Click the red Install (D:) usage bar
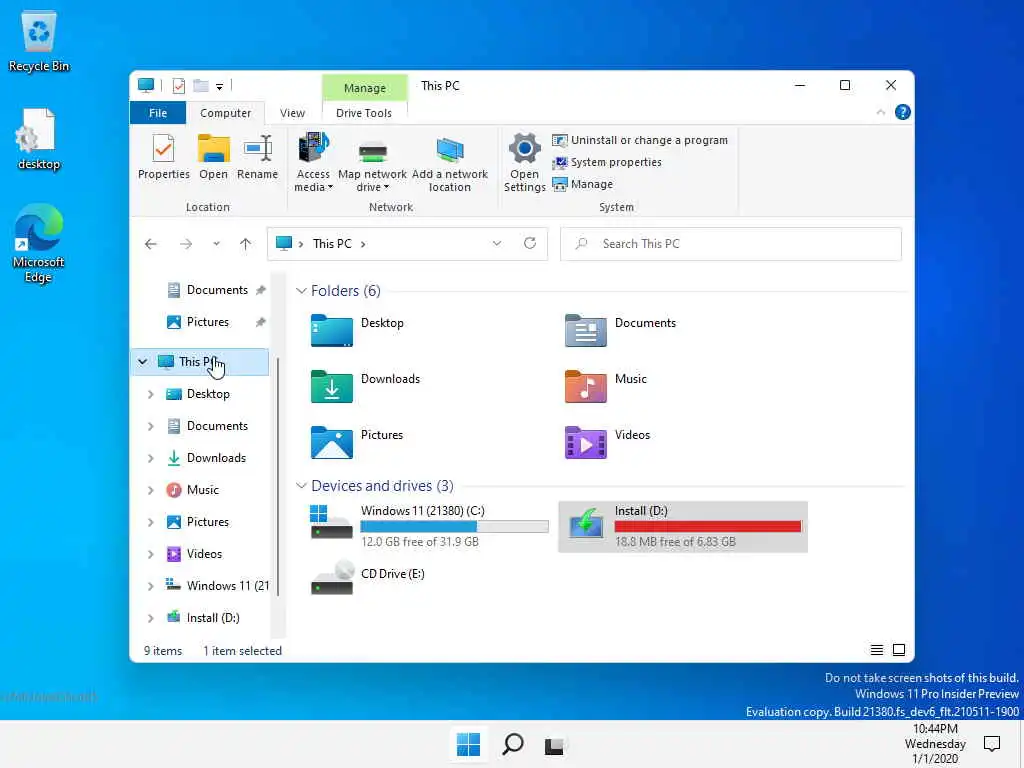This screenshot has height=768, width=1024. (x=708, y=526)
